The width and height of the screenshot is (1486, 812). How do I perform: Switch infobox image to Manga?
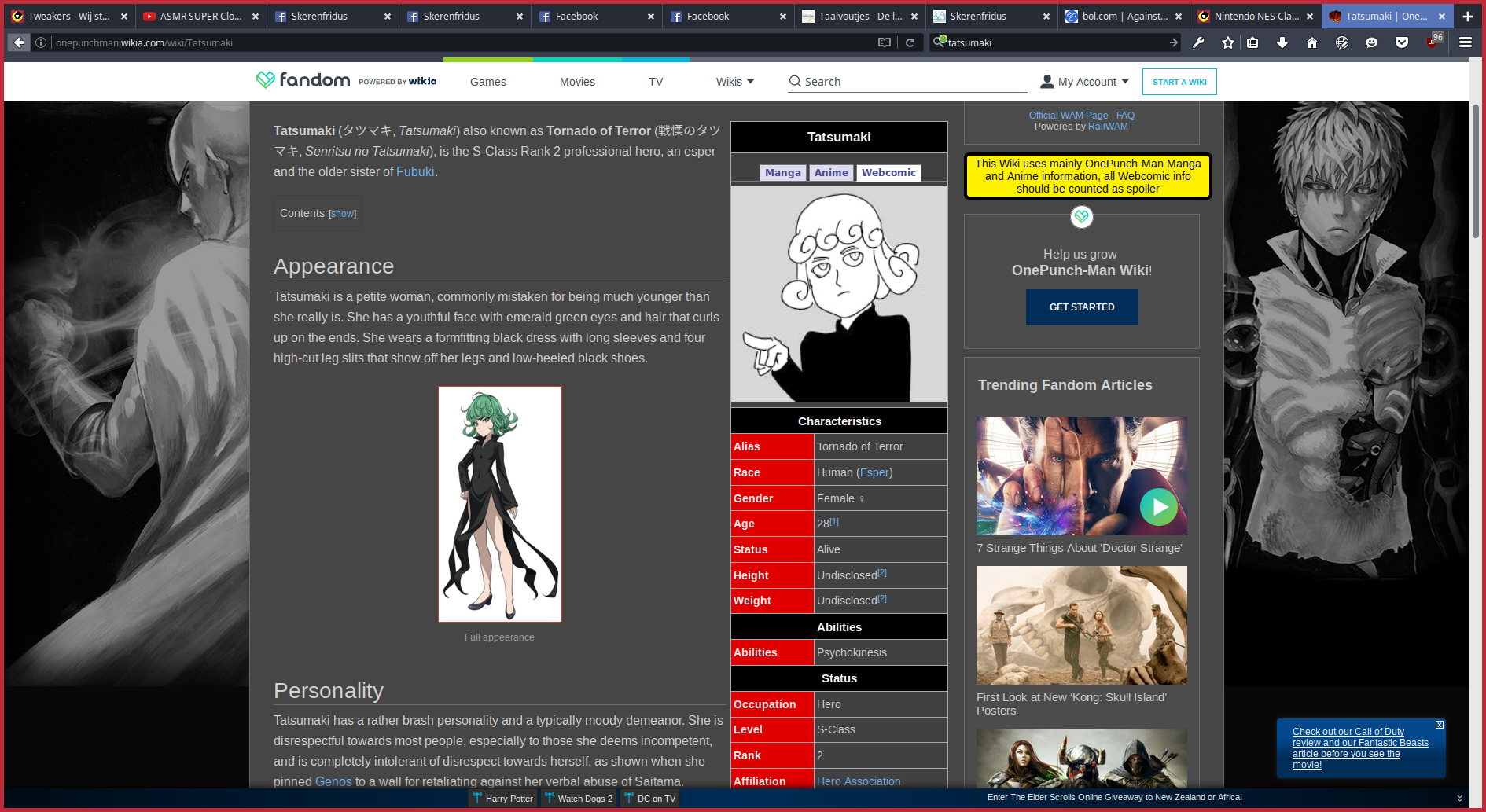pyautogui.click(x=782, y=173)
